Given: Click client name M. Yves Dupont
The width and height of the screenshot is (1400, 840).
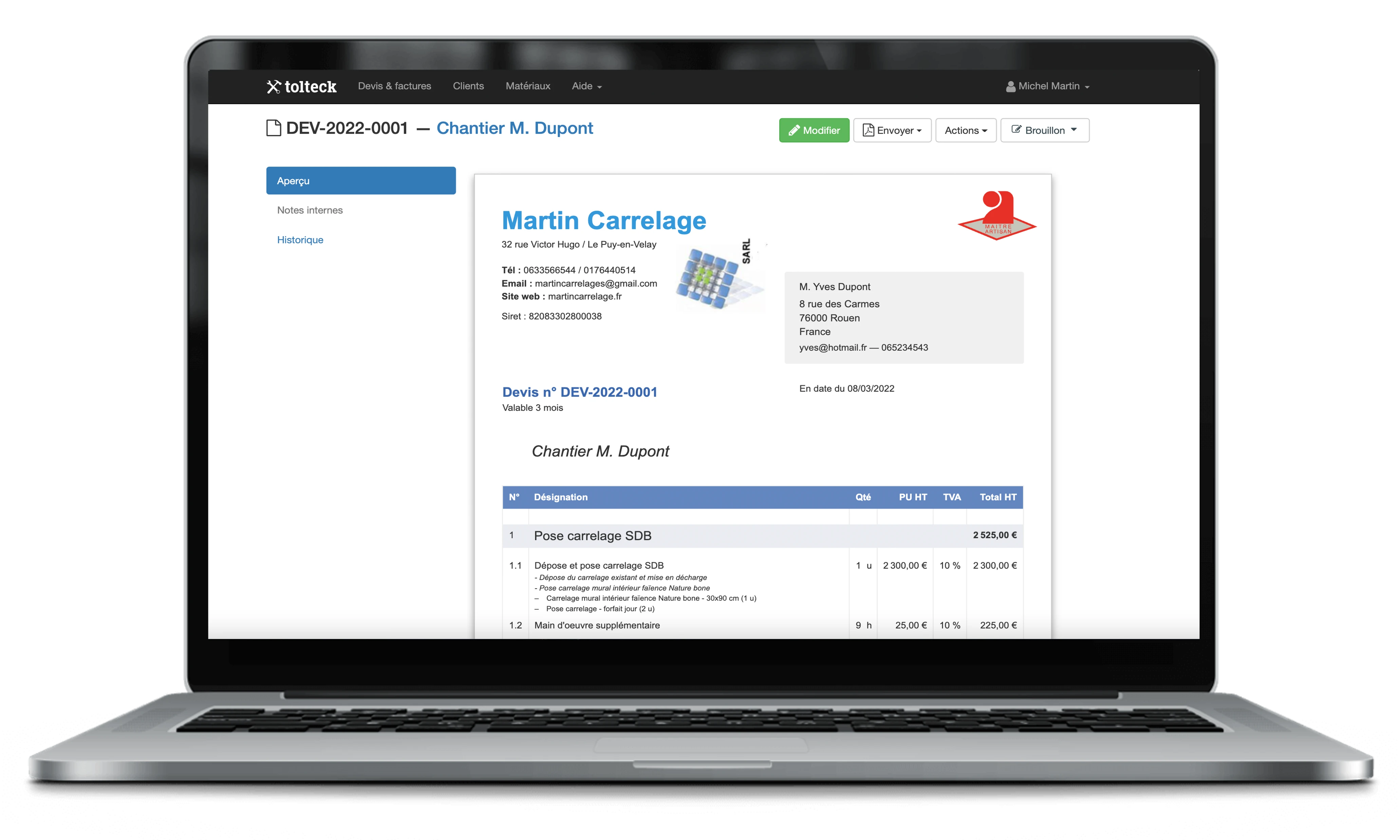Looking at the screenshot, I should pyautogui.click(x=835, y=286).
